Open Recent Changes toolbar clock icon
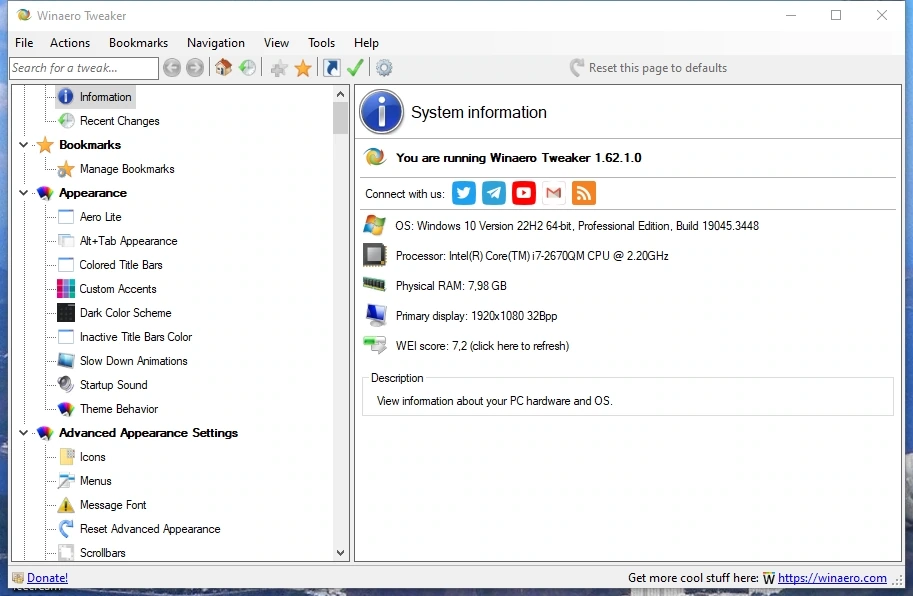 tap(247, 68)
